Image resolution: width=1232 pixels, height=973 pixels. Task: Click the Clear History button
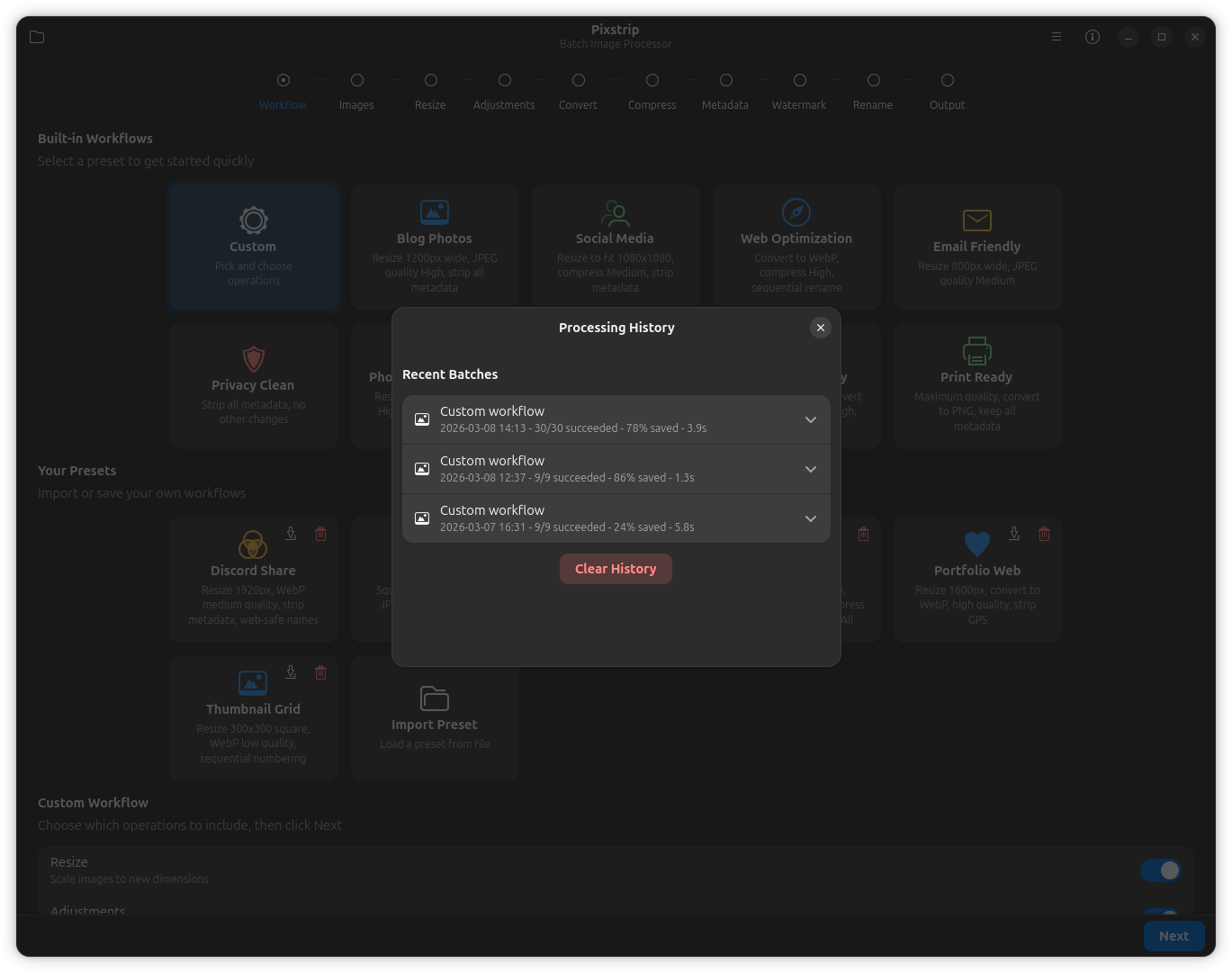click(616, 569)
